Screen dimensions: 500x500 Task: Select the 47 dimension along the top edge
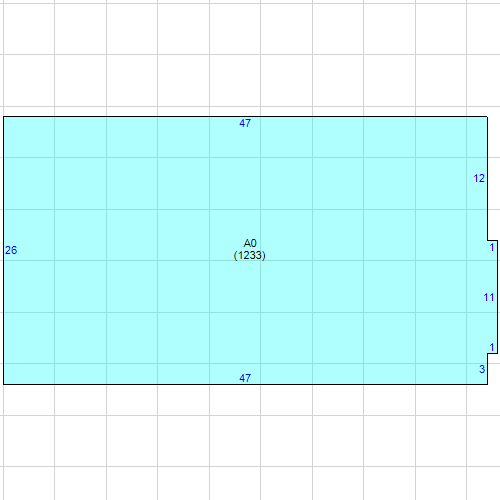pos(245,123)
